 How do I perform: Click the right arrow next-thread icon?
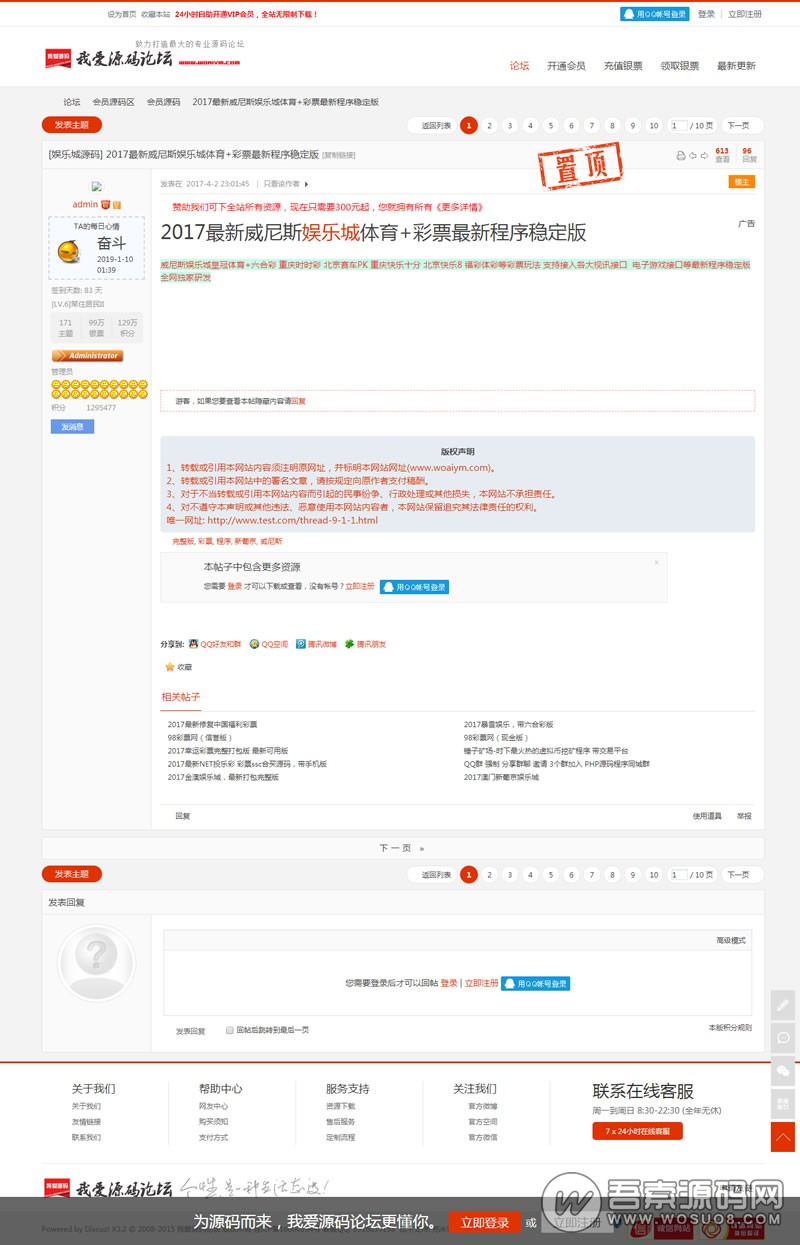pos(704,156)
